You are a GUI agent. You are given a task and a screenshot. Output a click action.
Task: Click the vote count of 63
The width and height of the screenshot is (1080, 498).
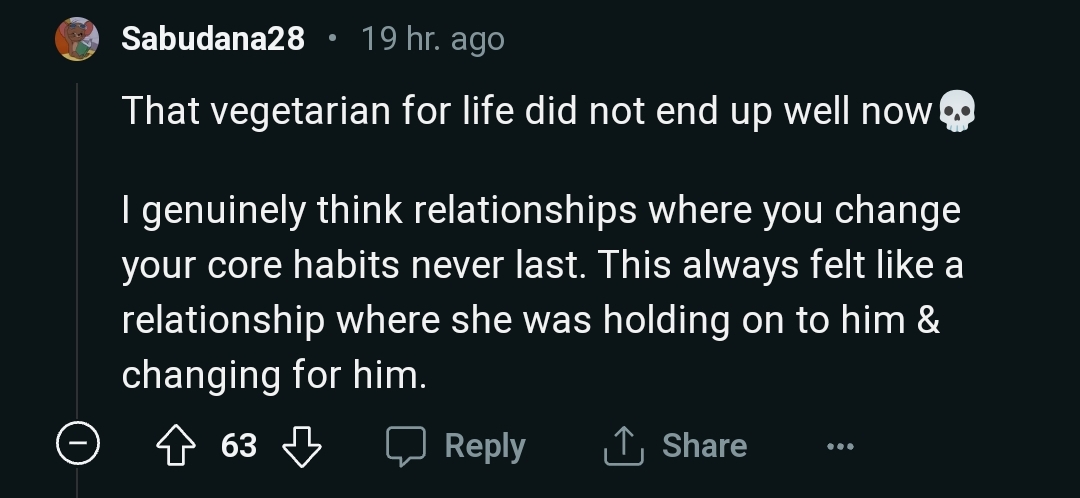click(239, 446)
